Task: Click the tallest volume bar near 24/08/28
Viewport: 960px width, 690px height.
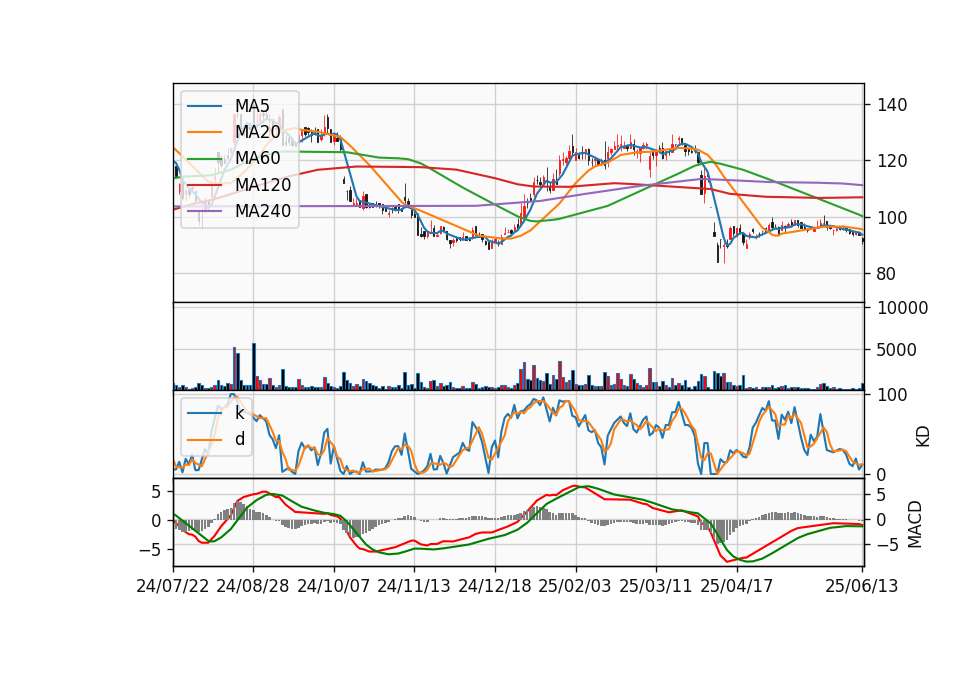Action: point(254,367)
